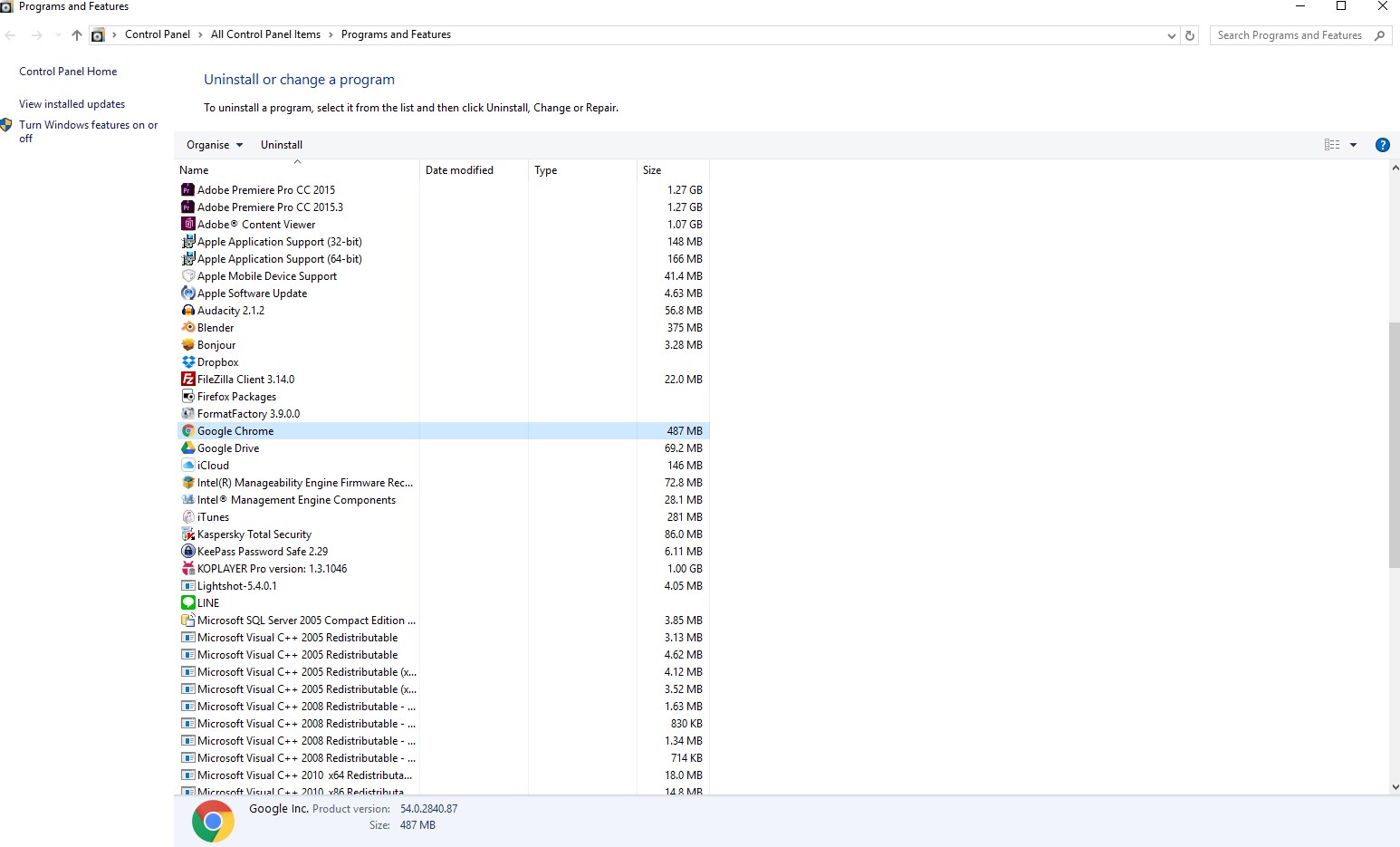
Task: Select the iTunes icon
Action: coord(187,517)
